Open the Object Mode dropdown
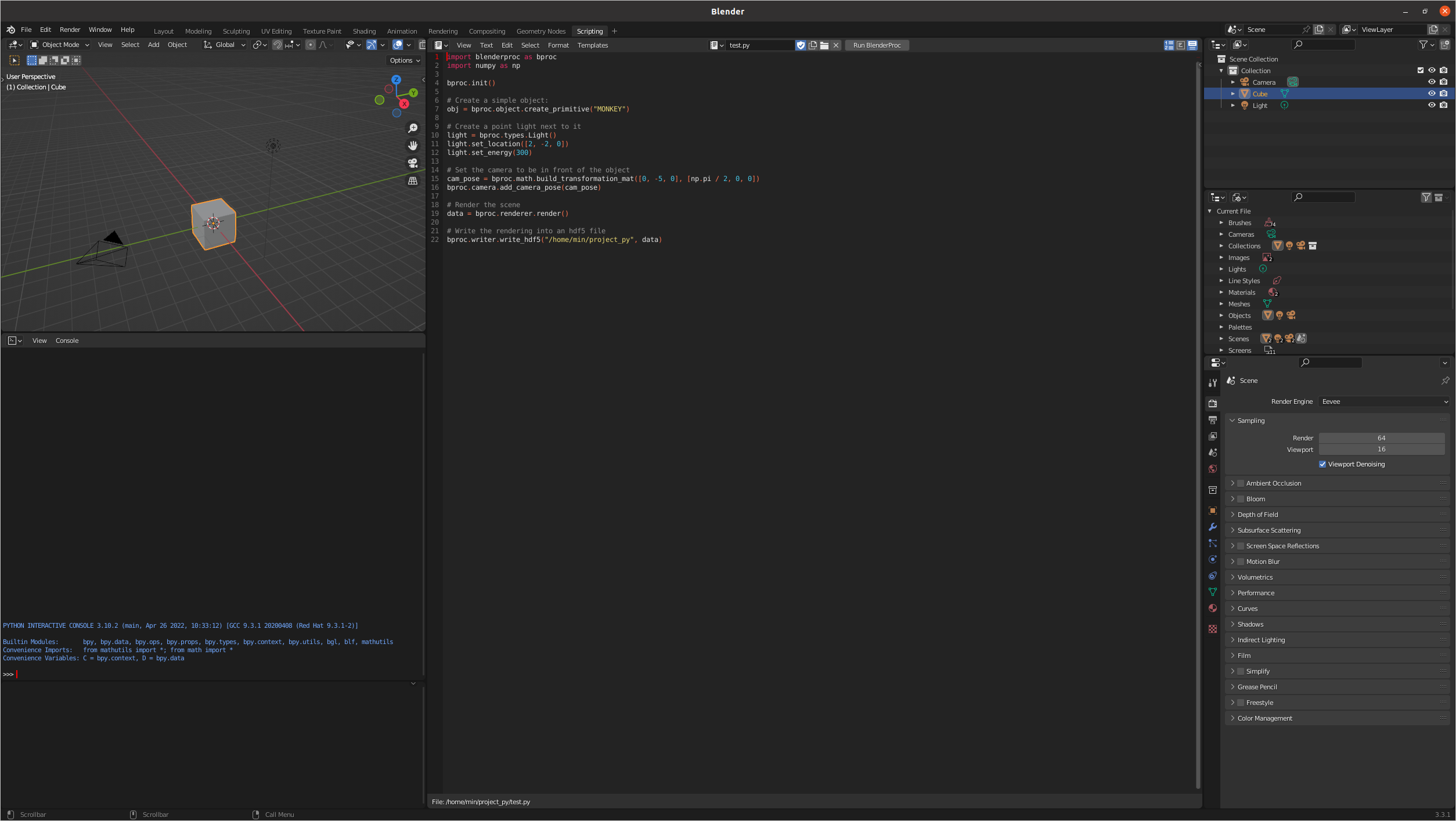The width and height of the screenshot is (1456, 821). (59, 45)
